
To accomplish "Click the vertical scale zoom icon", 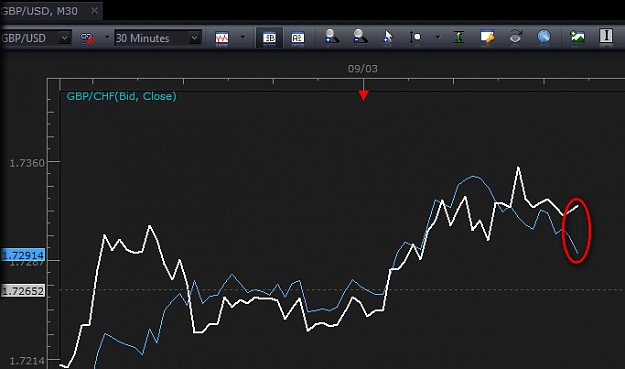I will click(416, 37).
